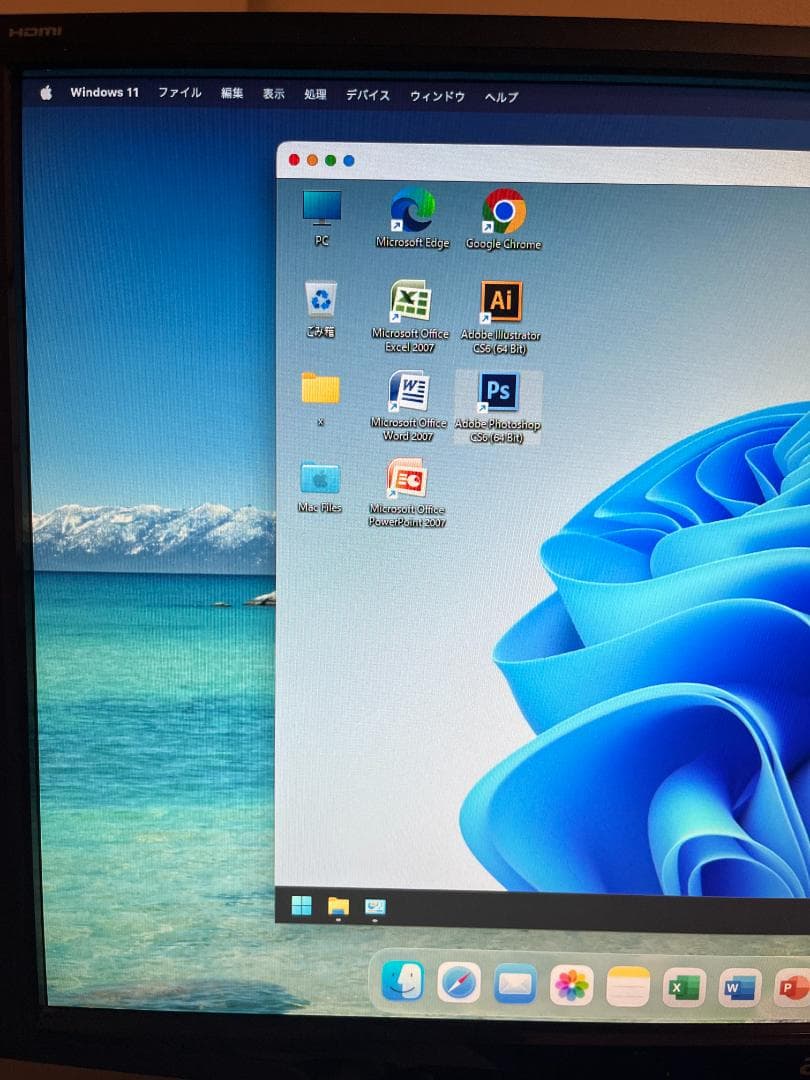Select Microsoft Office Word 2007 shortcut
Image resolution: width=810 pixels, height=1080 pixels.
click(408, 391)
